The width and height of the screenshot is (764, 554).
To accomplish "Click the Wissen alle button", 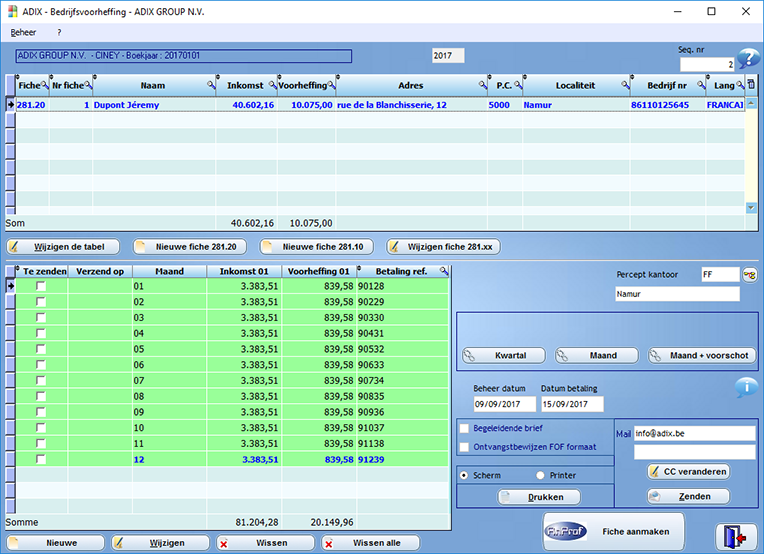I will pyautogui.click(x=370, y=543).
